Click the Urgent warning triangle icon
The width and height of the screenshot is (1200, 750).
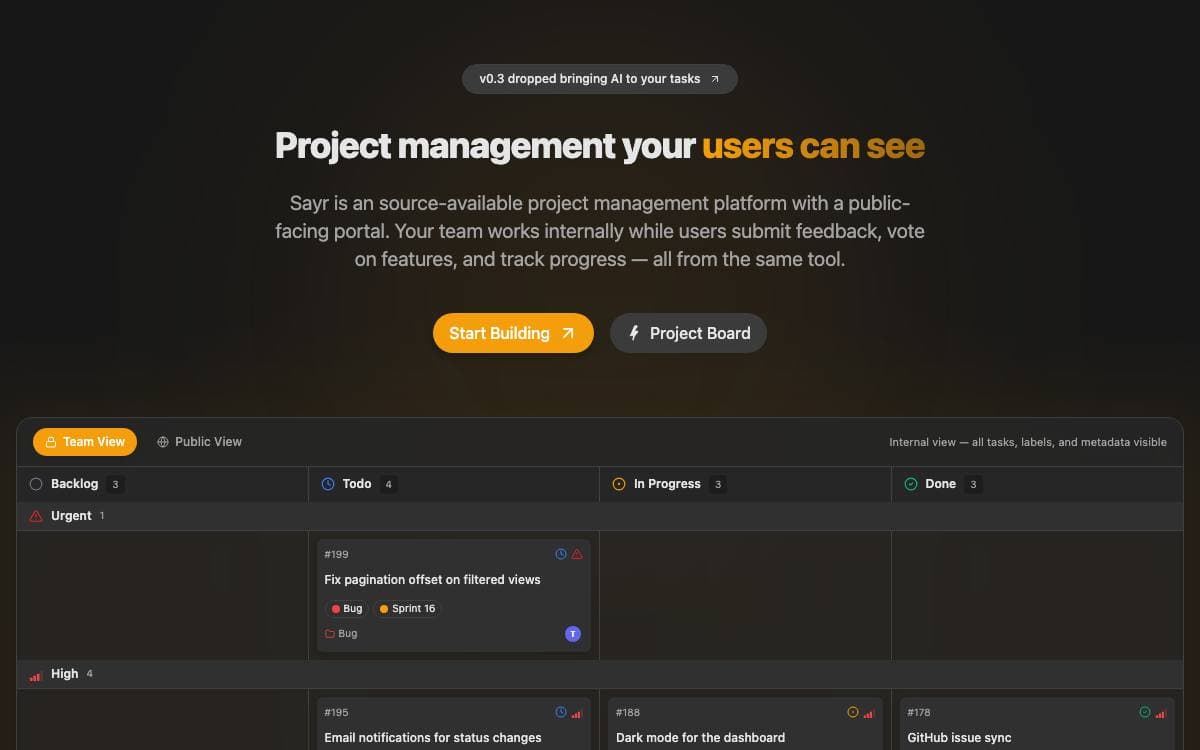(36, 516)
